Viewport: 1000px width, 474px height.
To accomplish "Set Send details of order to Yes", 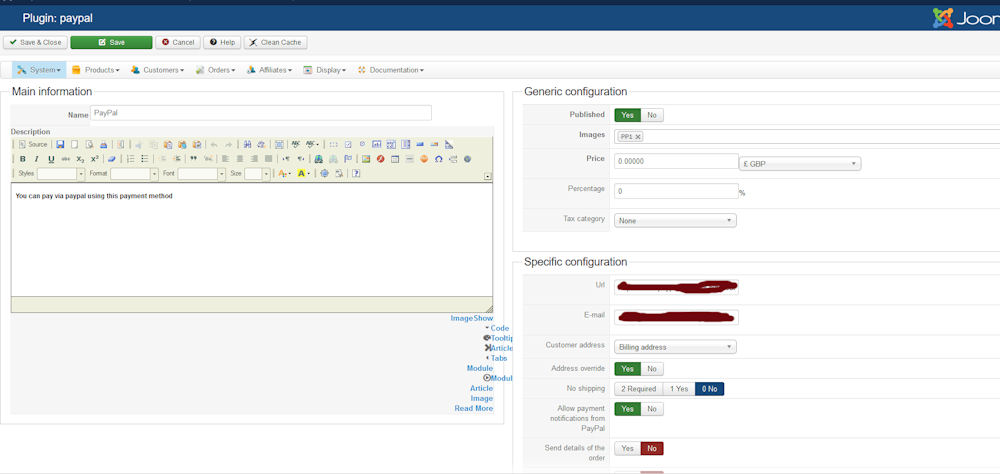I will click(x=628, y=448).
